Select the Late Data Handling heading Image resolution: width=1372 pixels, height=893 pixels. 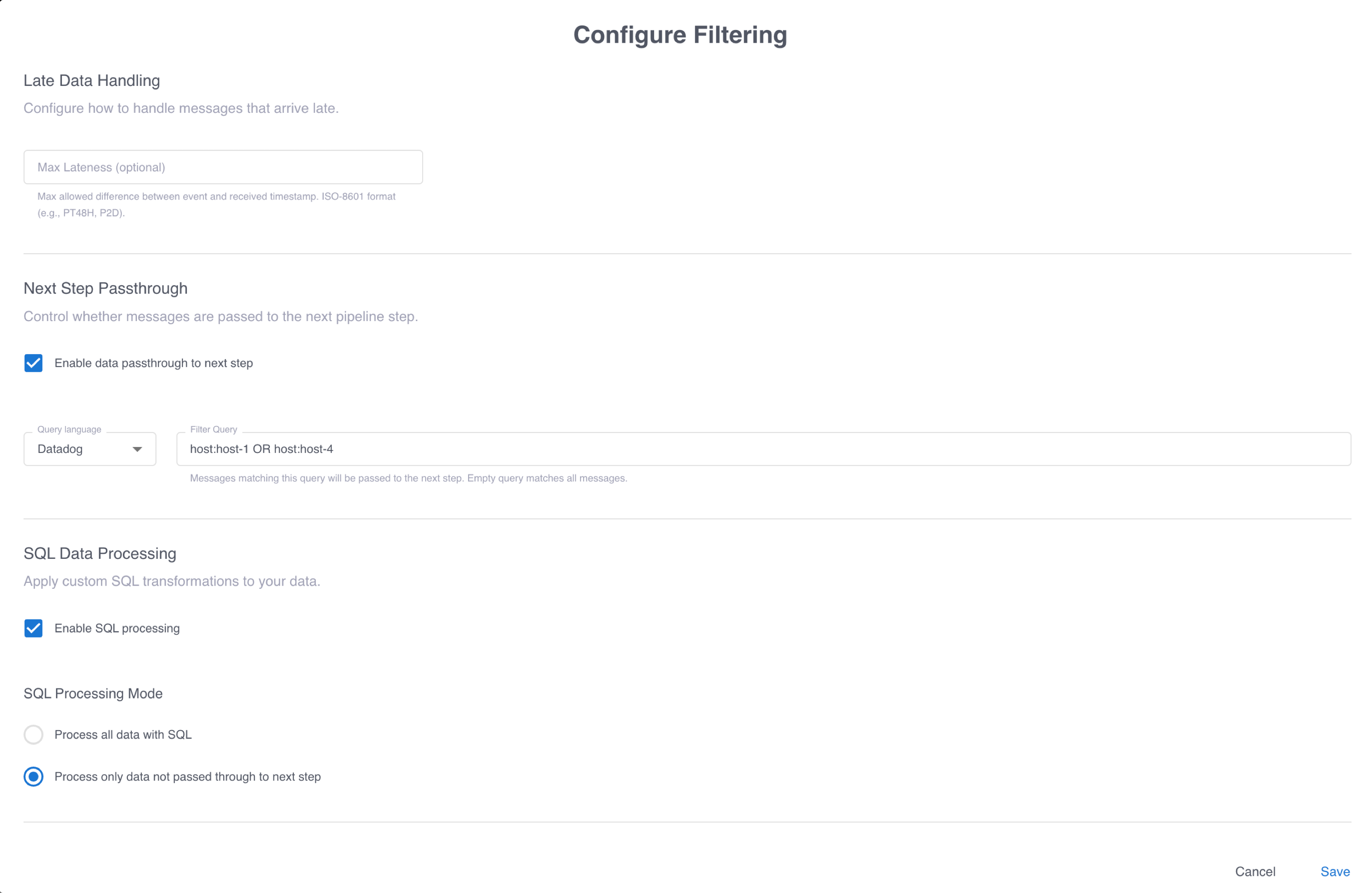click(x=91, y=80)
